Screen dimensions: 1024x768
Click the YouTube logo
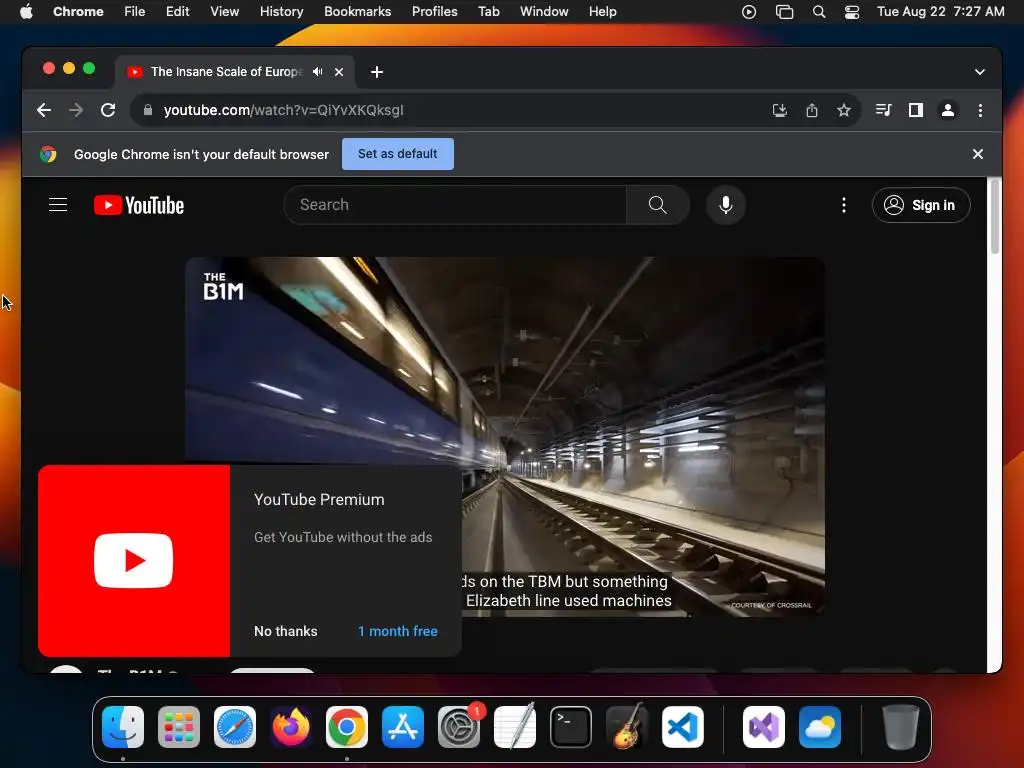[138, 205]
